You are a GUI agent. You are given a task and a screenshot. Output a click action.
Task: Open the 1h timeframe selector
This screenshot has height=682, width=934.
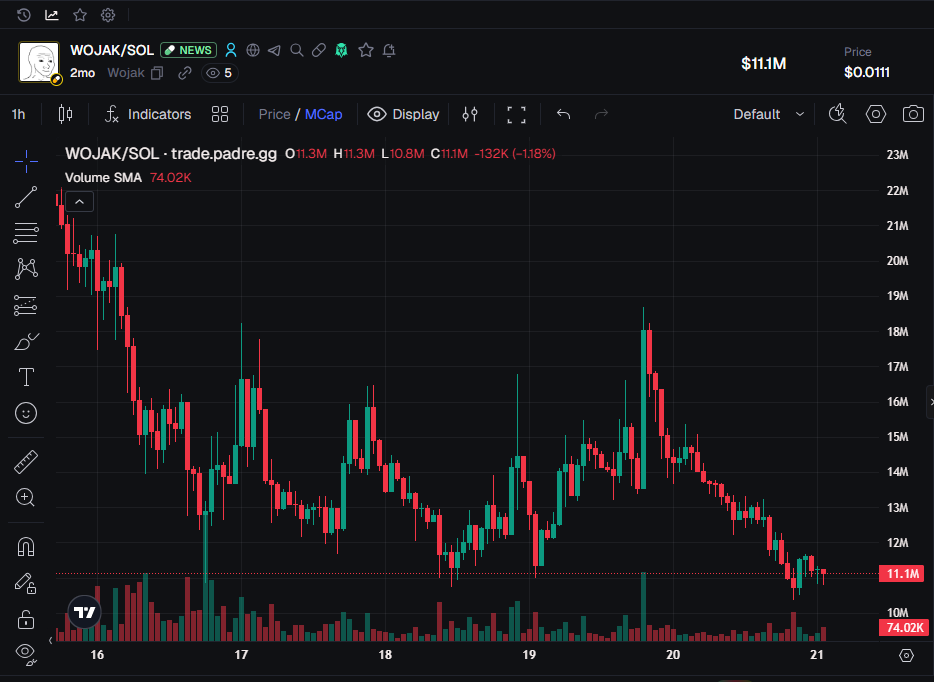(18, 114)
